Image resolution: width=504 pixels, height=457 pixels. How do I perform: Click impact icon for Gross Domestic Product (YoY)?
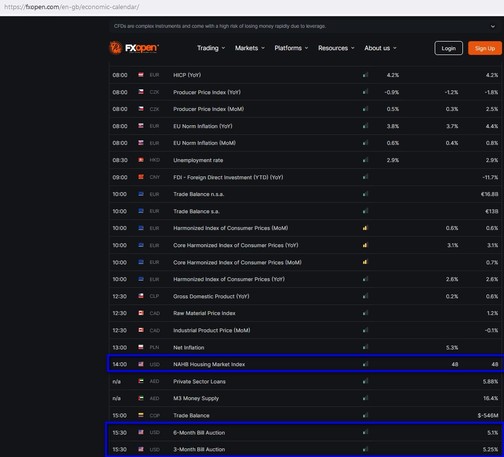click(365, 296)
